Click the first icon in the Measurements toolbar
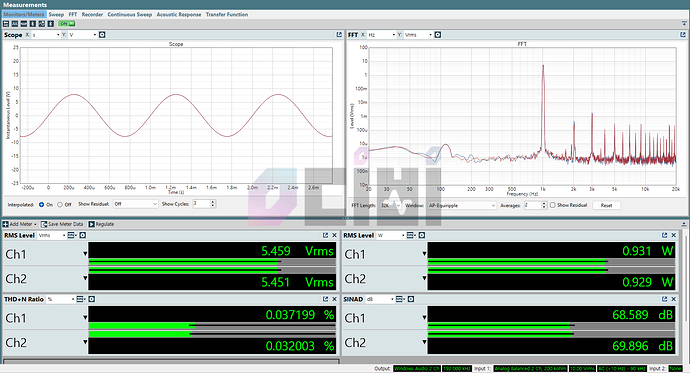The image size is (690, 373). (6, 24)
